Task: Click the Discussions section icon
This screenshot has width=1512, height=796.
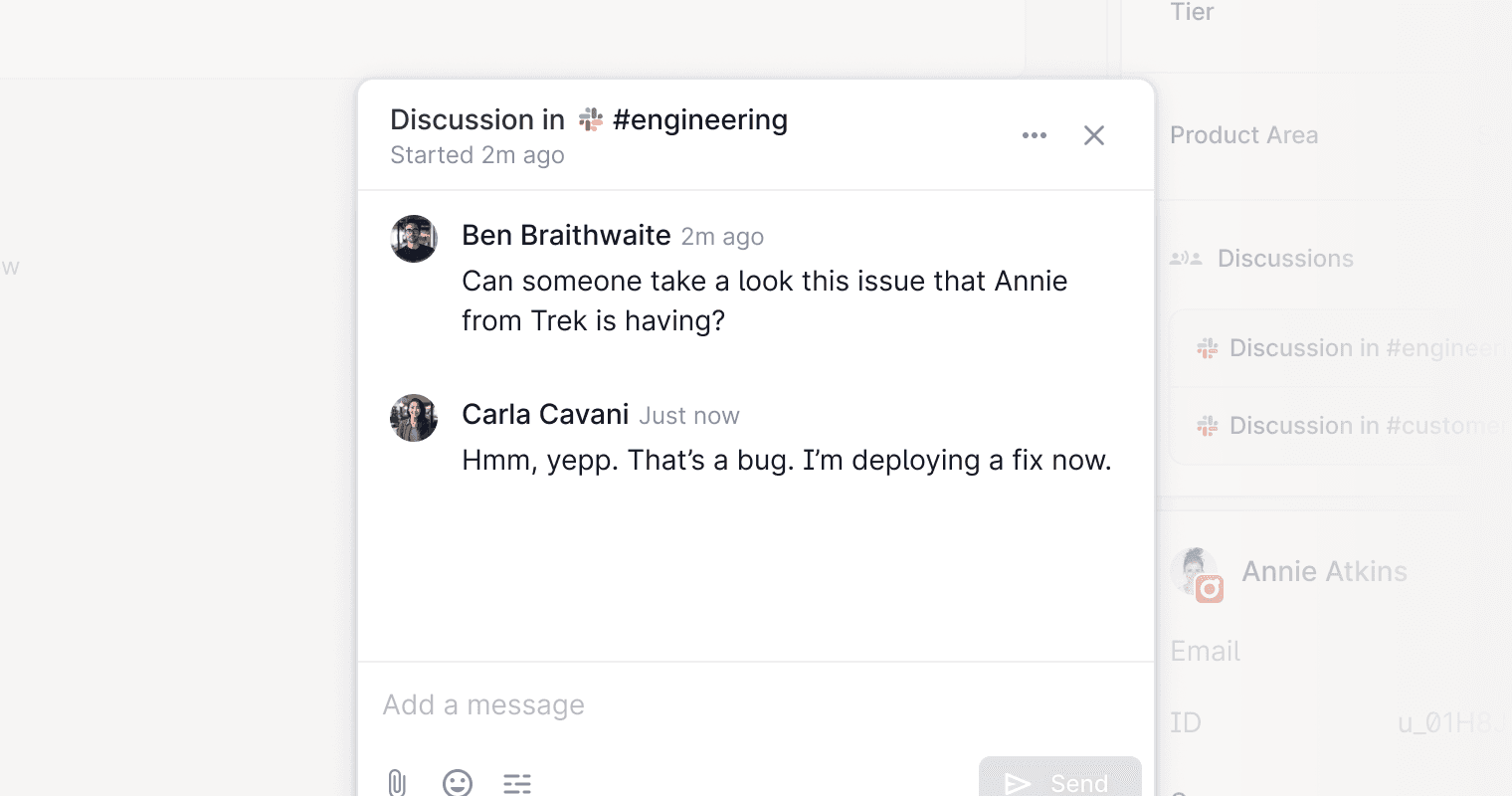Action: pos(1186,258)
